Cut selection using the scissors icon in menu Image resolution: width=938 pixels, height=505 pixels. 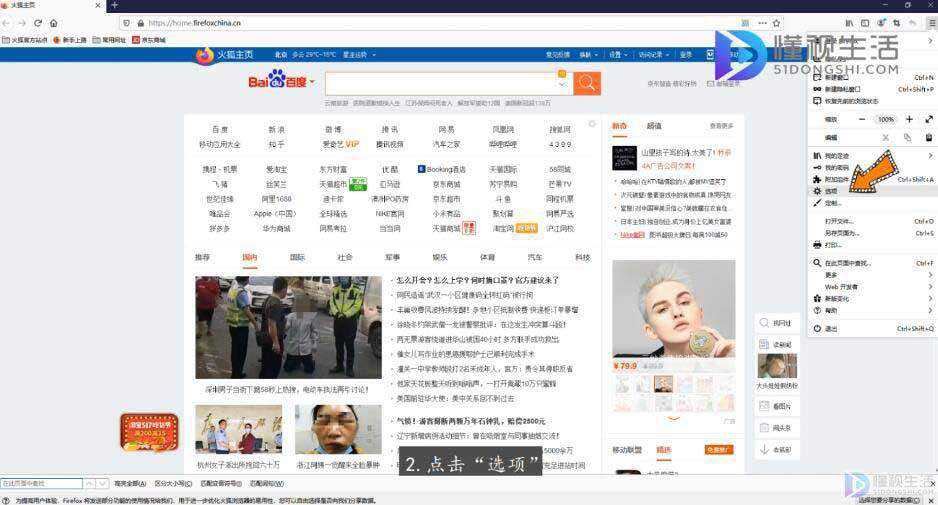886,138
